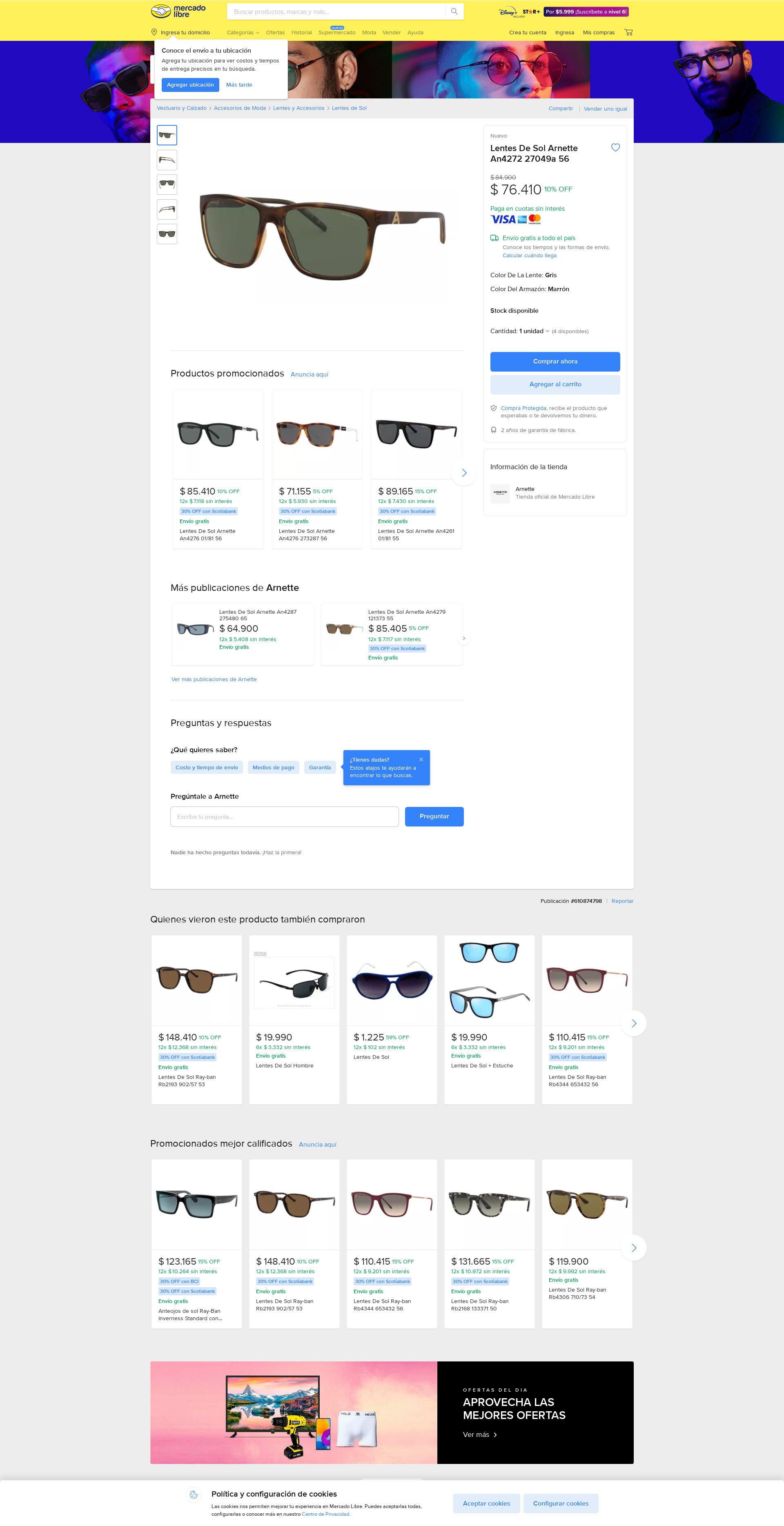
Task: Open the Moda navigation item
Action: point(369,33)
